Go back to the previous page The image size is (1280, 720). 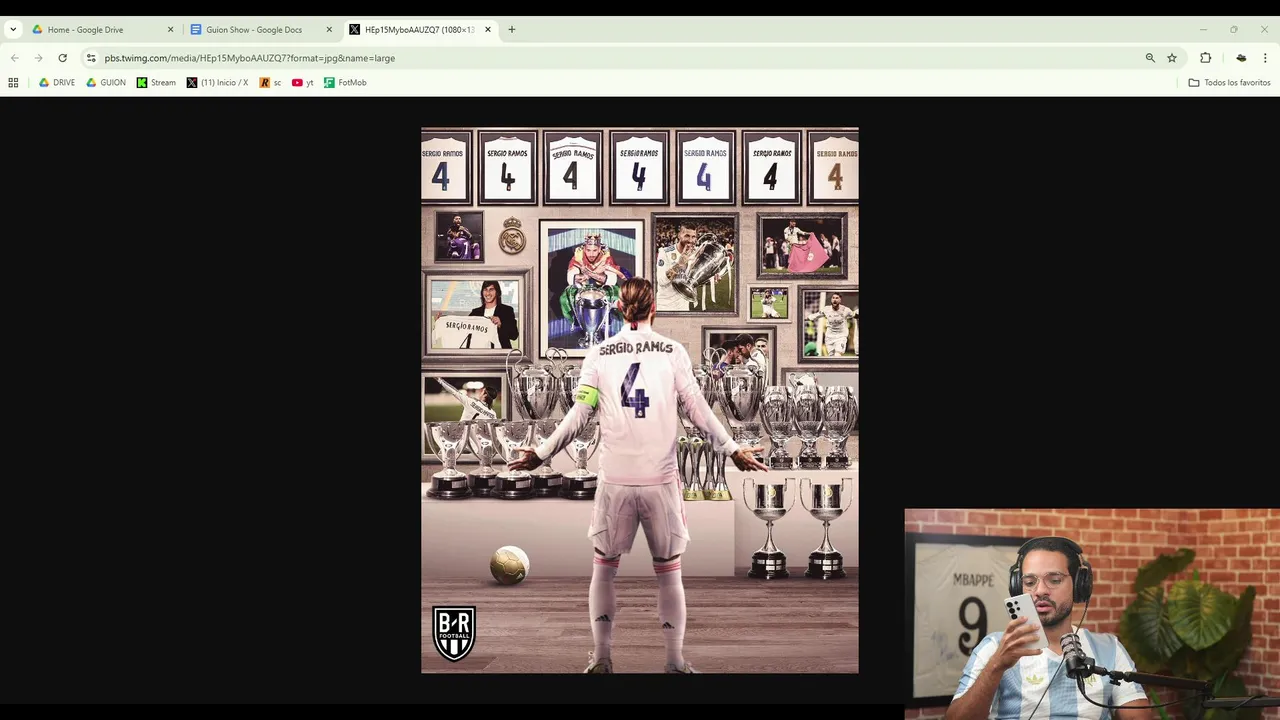point(15,58)
